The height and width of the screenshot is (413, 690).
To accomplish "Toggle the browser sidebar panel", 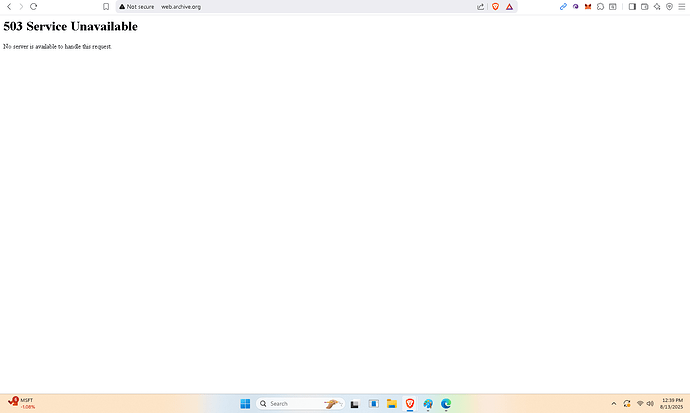I will click(632, 6).
